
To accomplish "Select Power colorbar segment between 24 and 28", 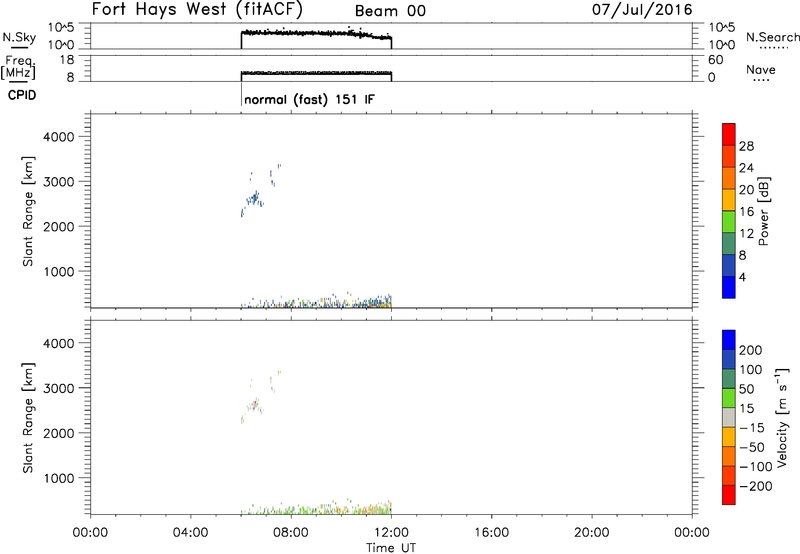I will (729, 157).
